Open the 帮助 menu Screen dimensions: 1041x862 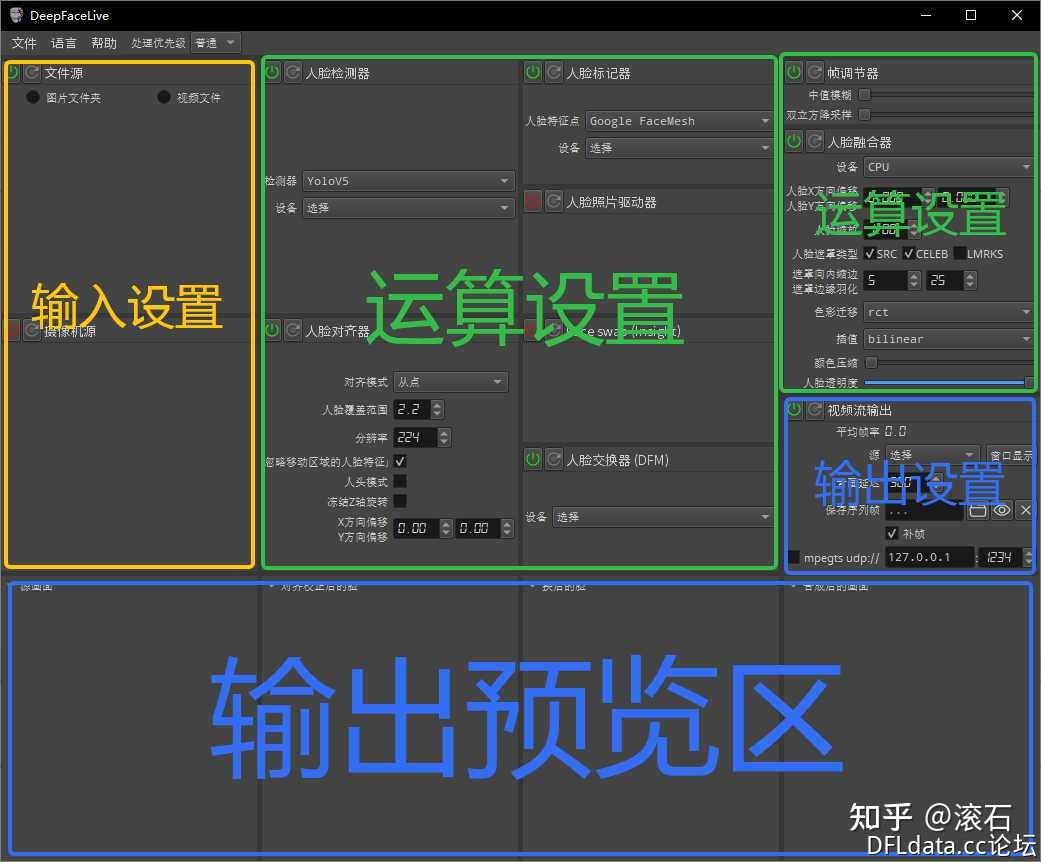coord(104,42)
